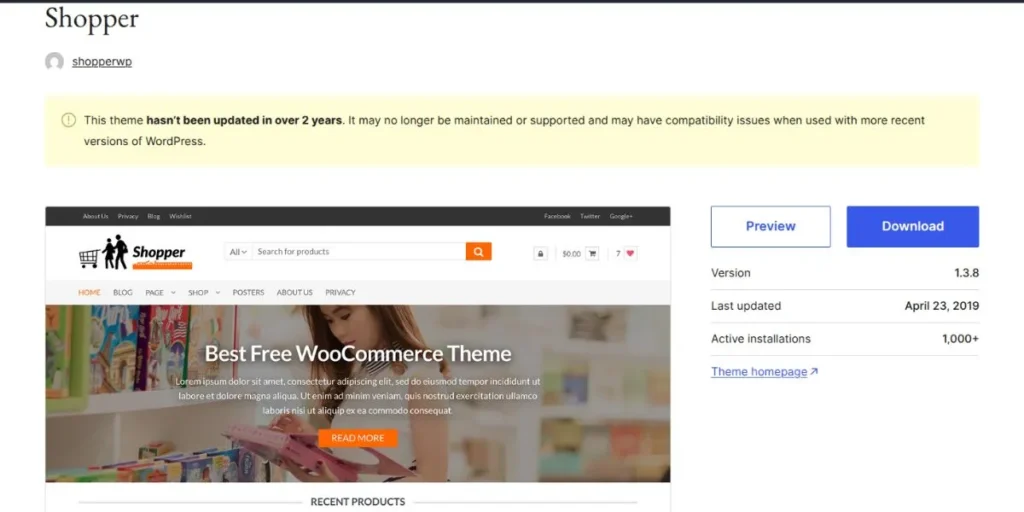Click the warning notice info icon
Screen dimensions: 1024x512
click(69, 120)
